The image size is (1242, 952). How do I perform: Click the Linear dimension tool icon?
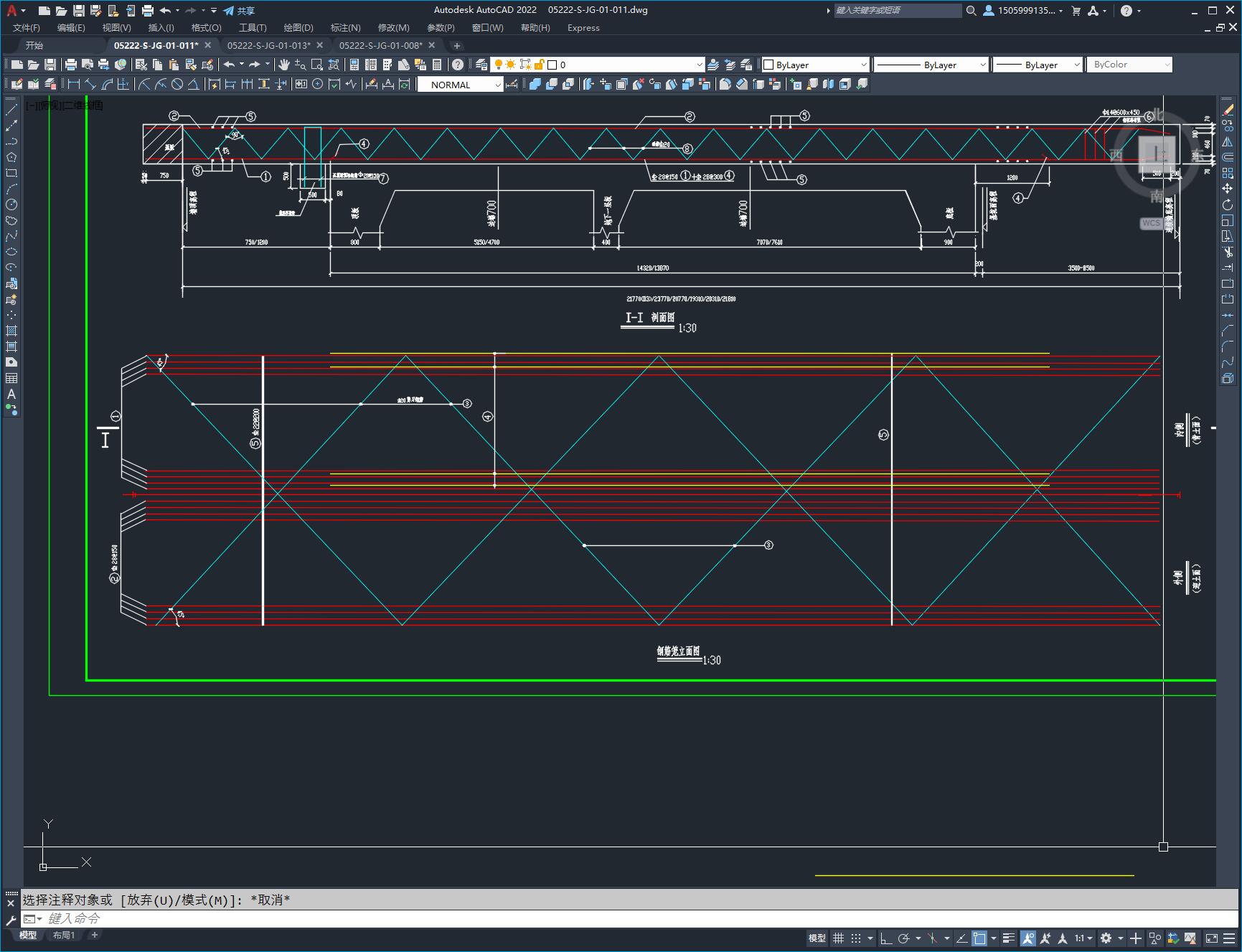click(x=73, y=85)
